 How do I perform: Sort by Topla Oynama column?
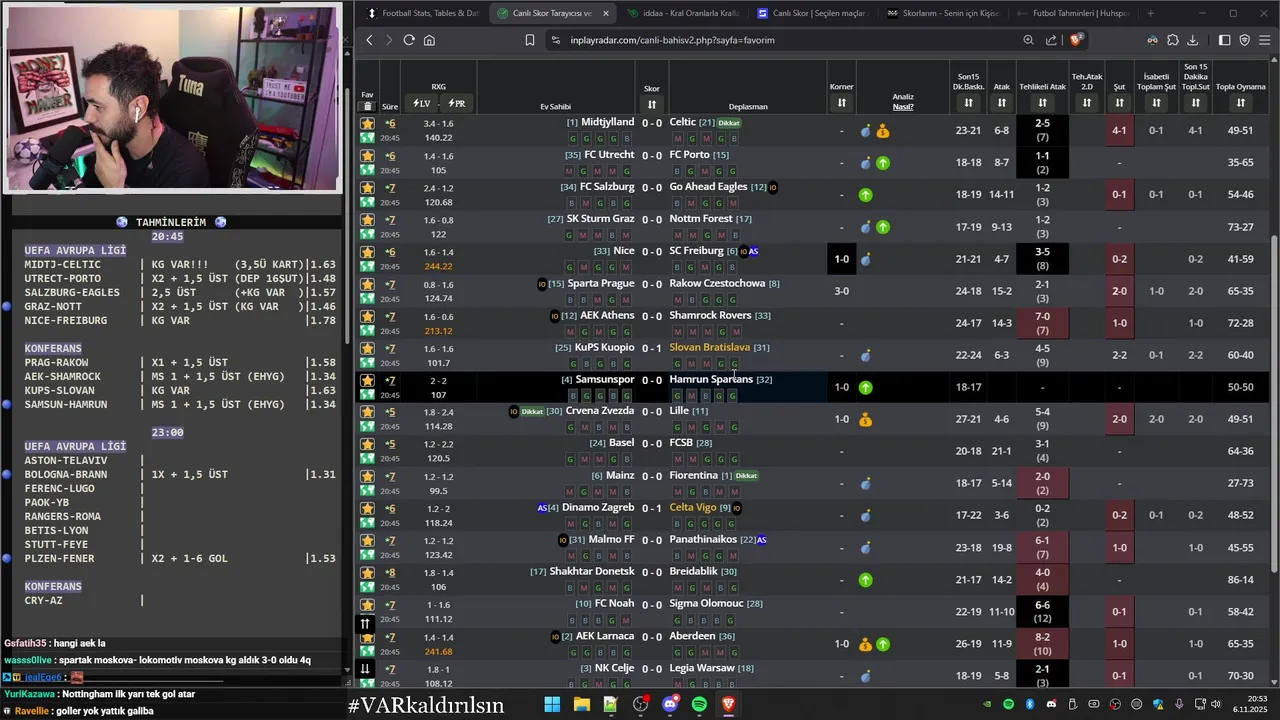click(1241, 103)
